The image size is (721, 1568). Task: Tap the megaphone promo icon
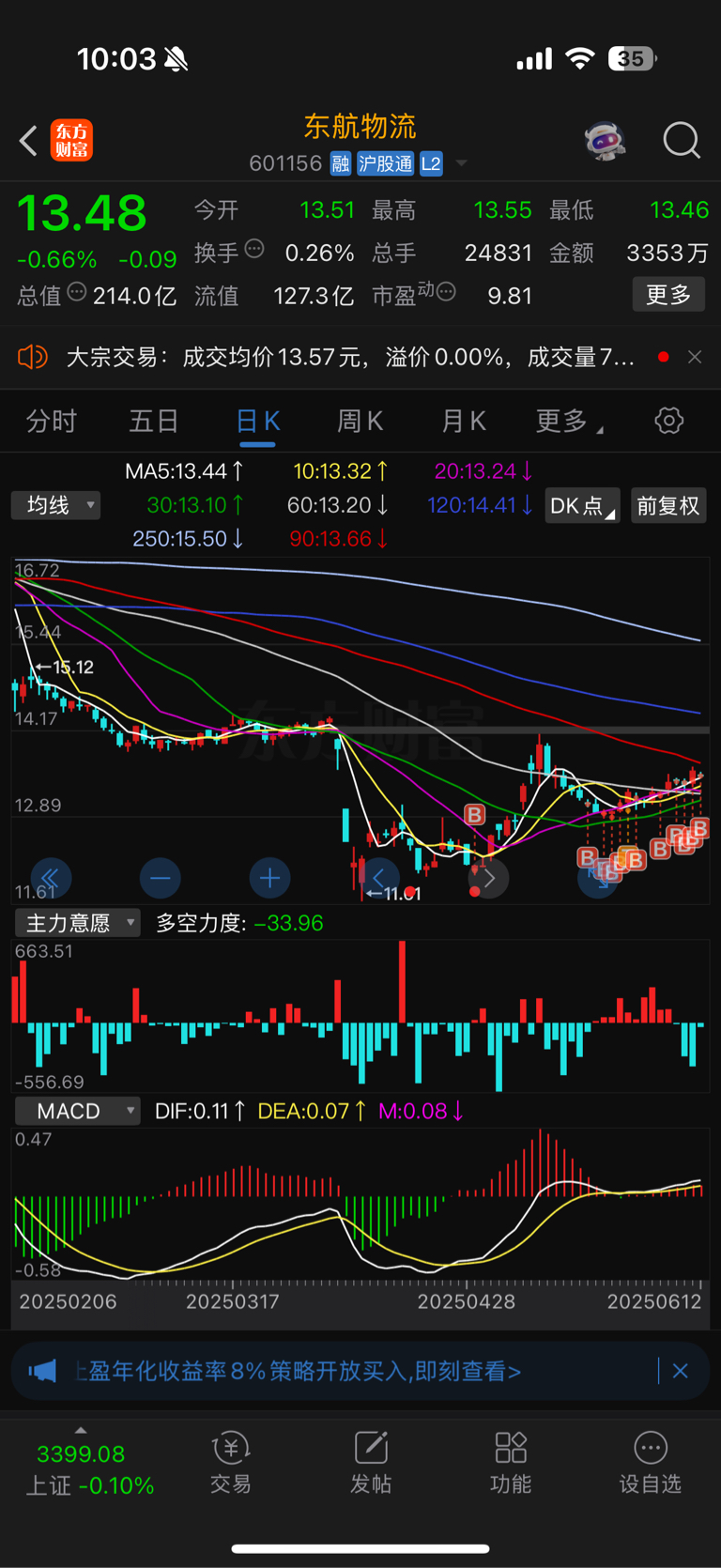click(42, 1371)
